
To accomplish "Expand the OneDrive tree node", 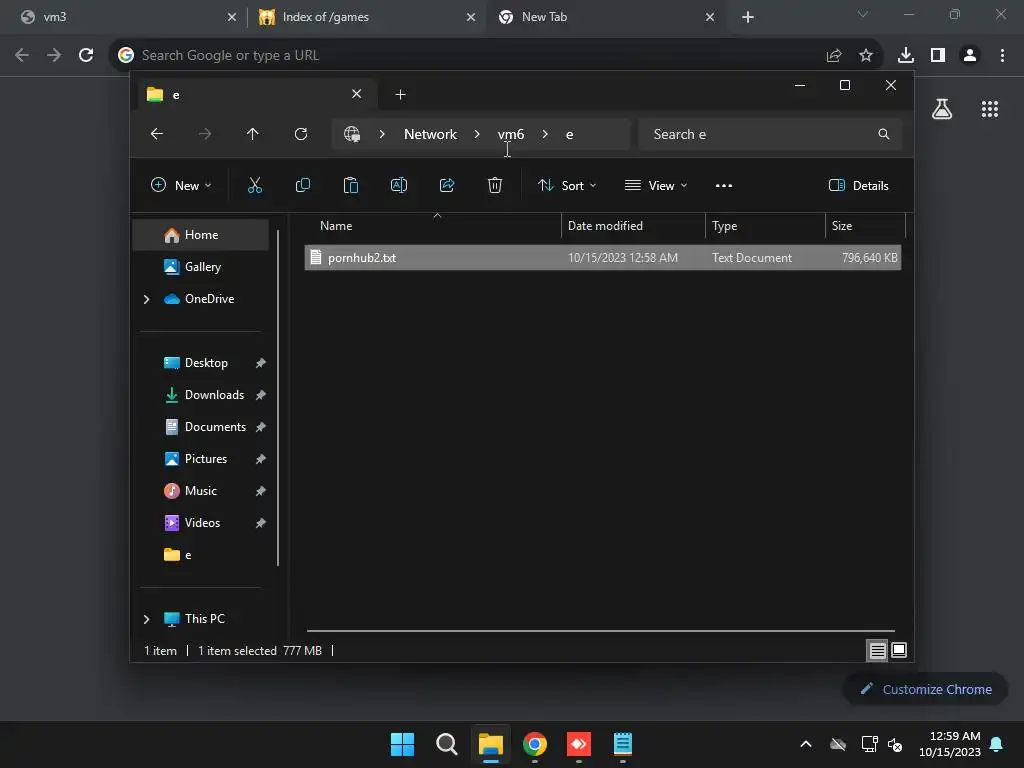I will (146, 299).
